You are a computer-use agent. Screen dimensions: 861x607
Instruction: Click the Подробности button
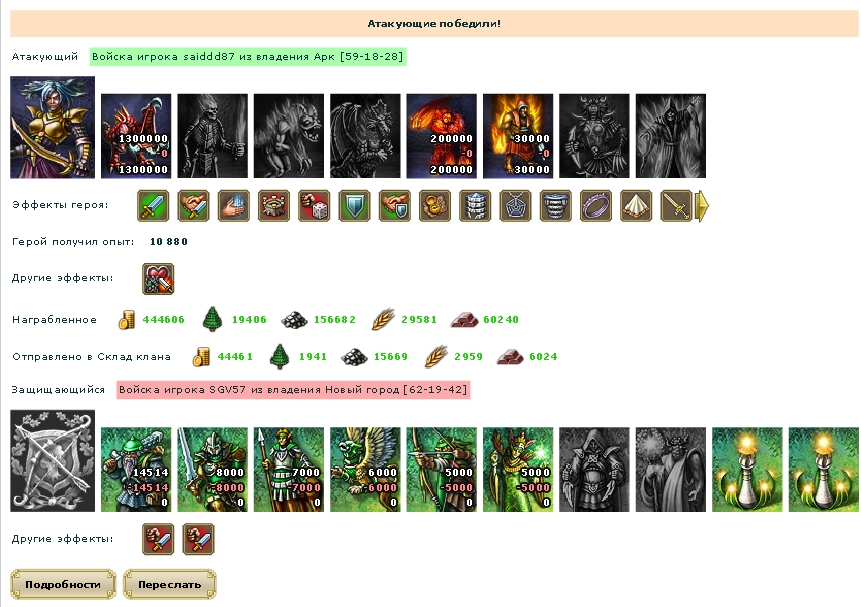(63, 584)
